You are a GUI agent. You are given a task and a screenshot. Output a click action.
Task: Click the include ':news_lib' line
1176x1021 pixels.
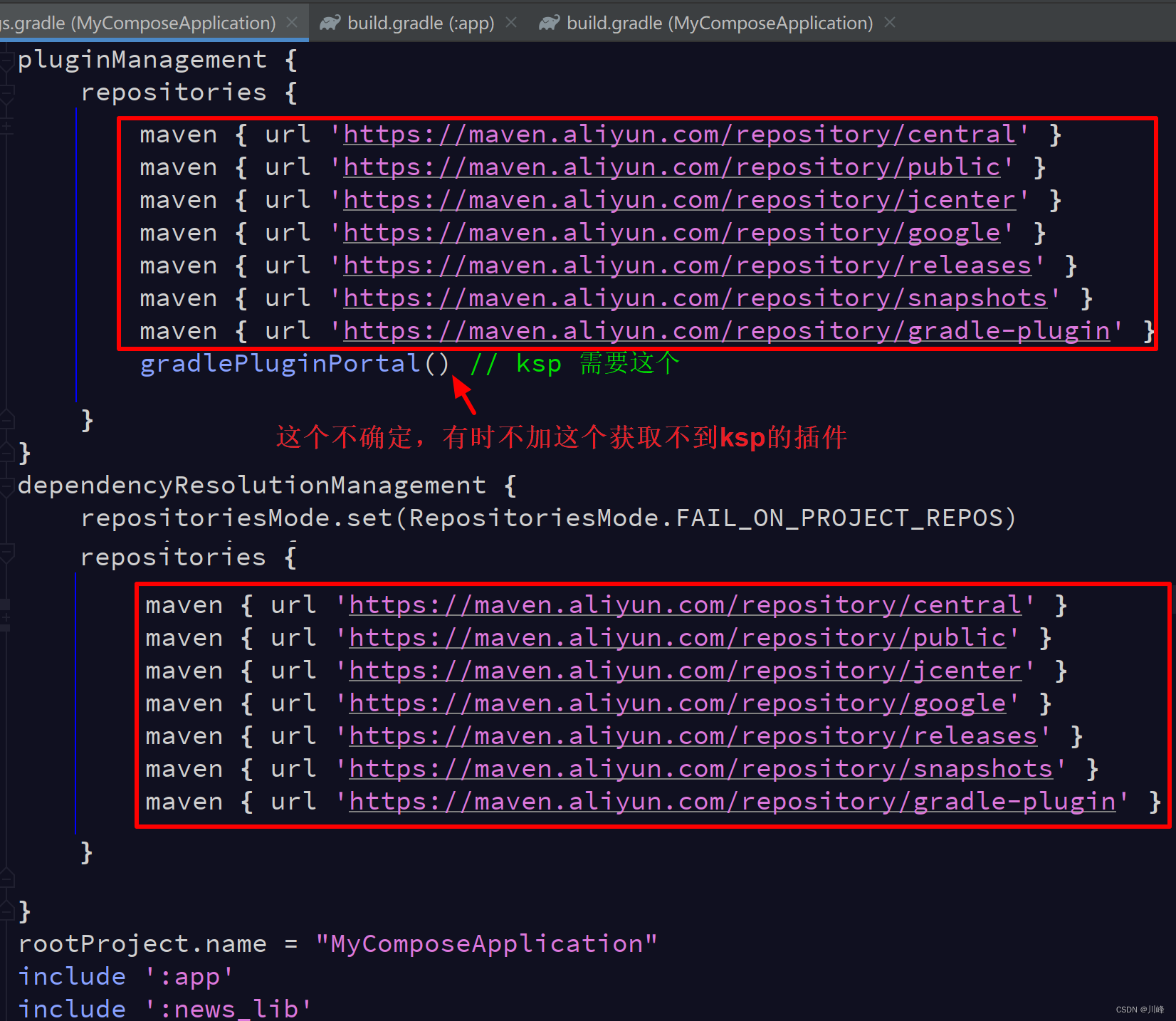[x=164, y=1008]
